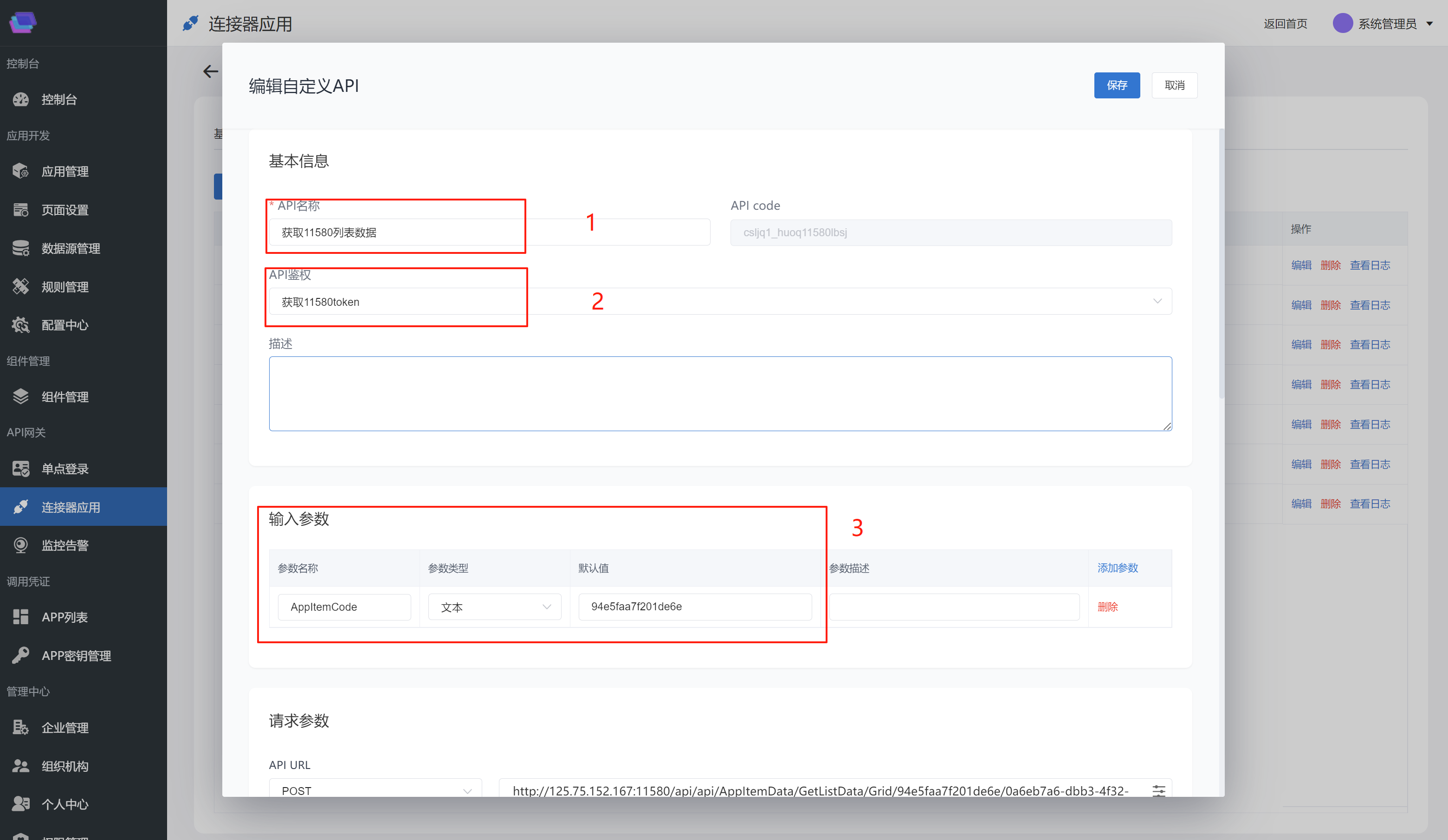Select 应用管理 in the sidebar menu
Image resolution: width=1448 pixels, height=840 pixels.
(x=65, y=171)
